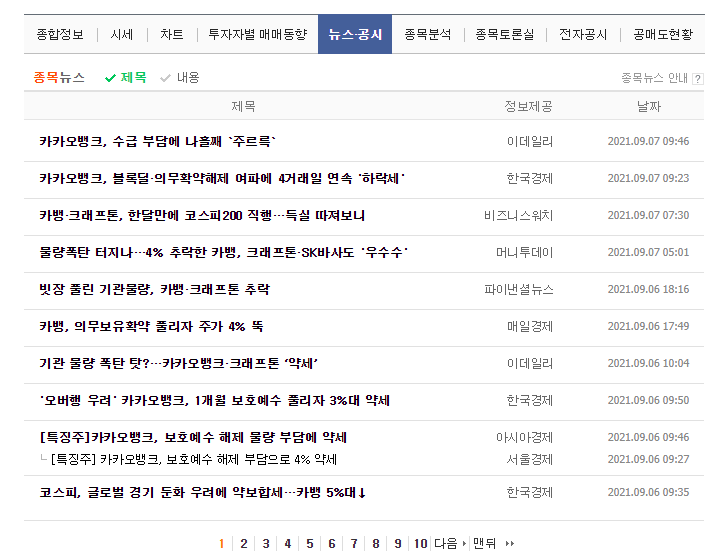Open the 종목분석 tab
This screenshot has width=717, height=556.
[428, 34]
